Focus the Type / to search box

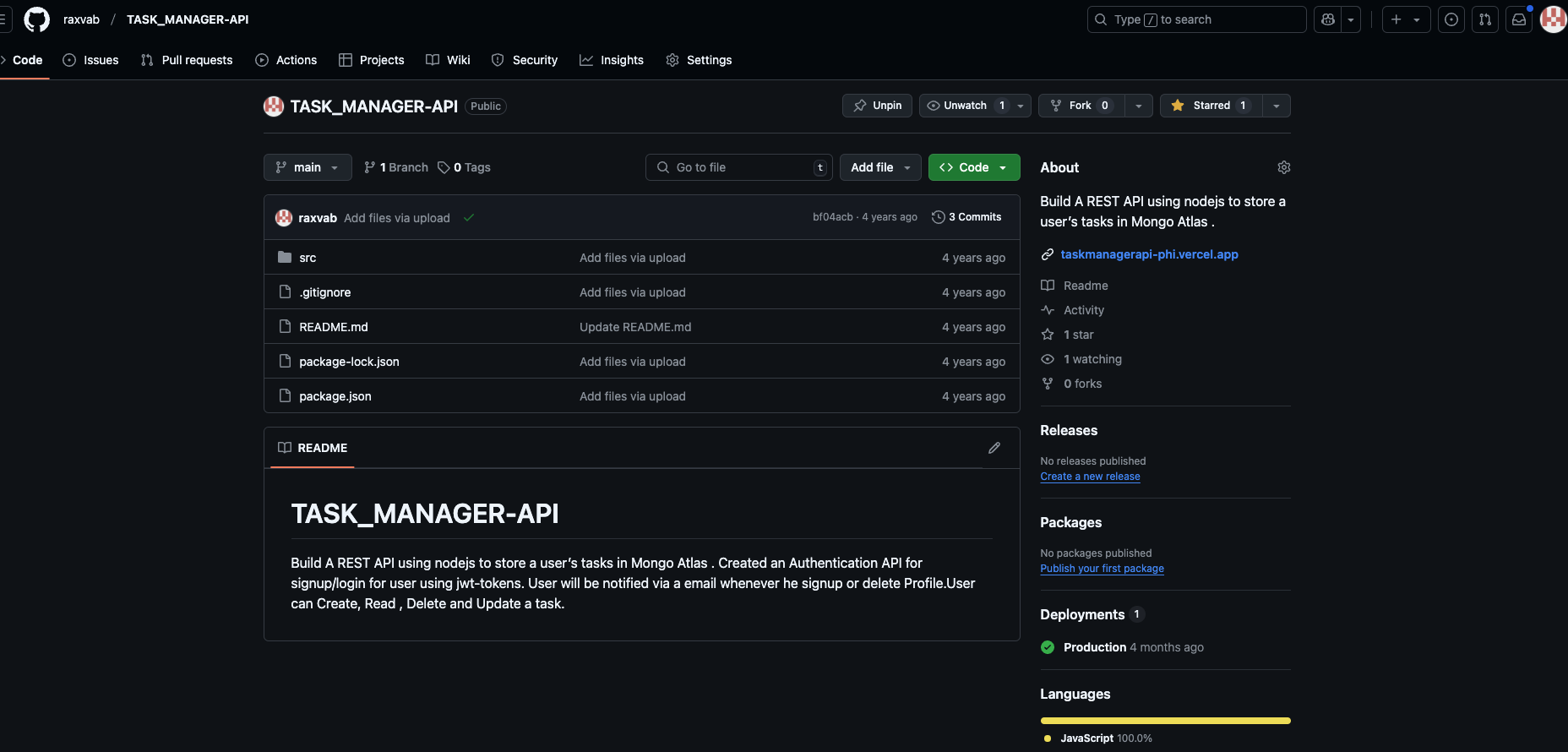(1196, 19)
